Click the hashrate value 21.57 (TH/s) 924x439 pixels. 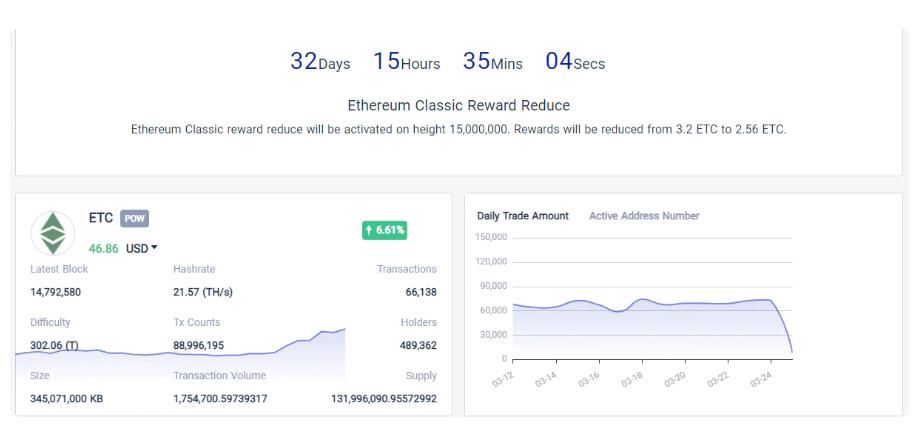click(203, 292)
